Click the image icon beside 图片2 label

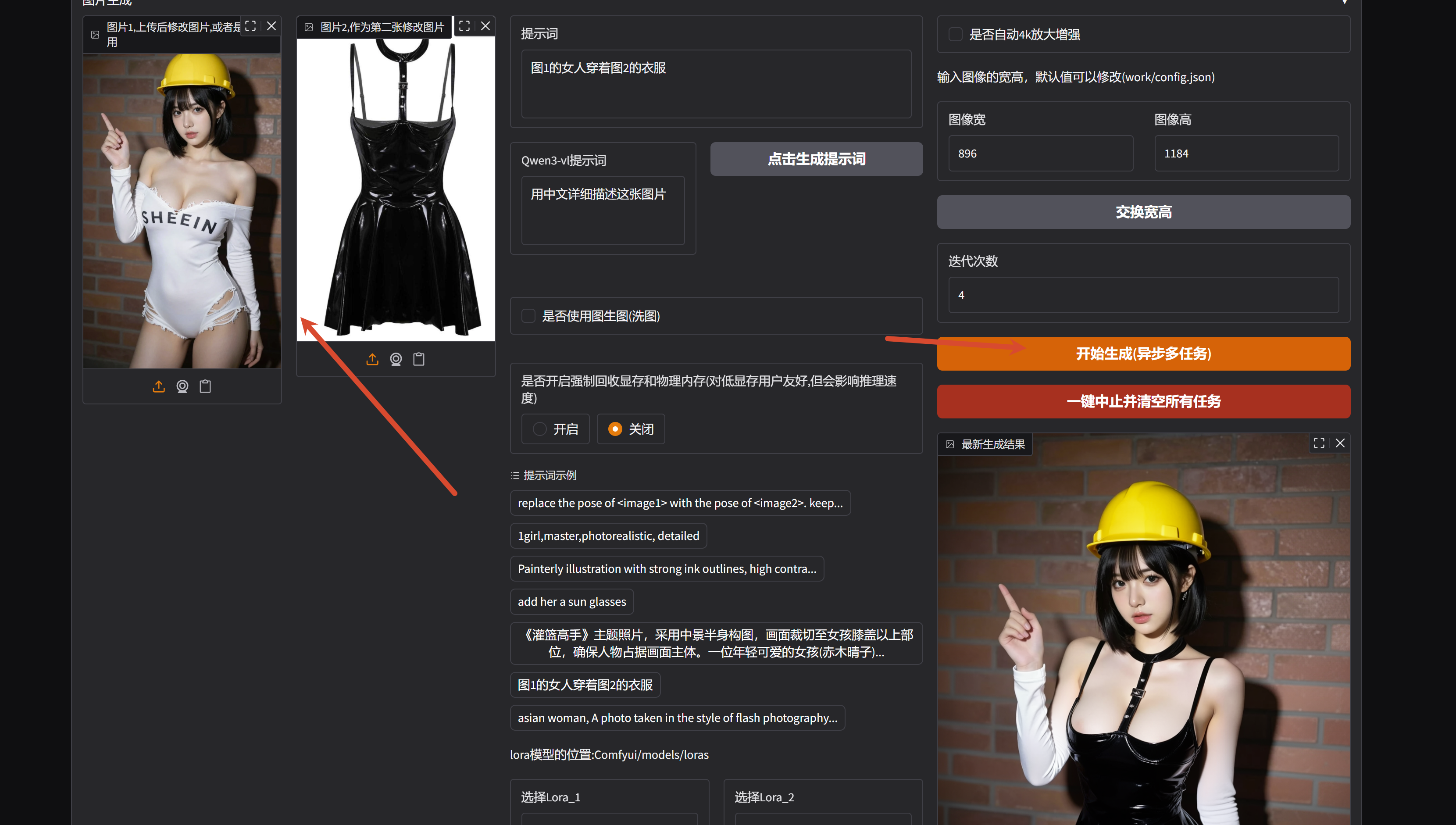pyautogui.click(x=309, y=27)
